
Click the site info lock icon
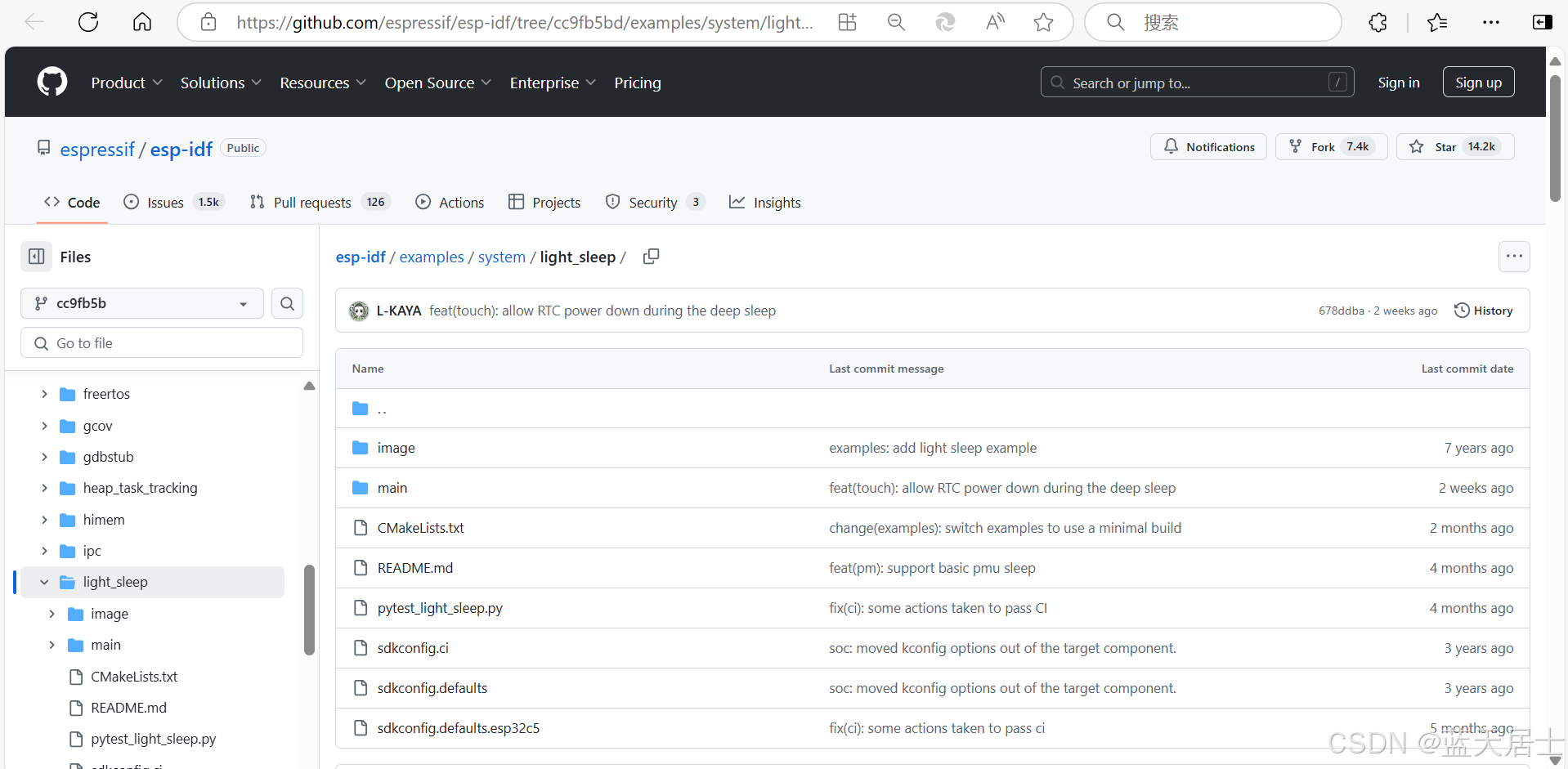(208, 22)
